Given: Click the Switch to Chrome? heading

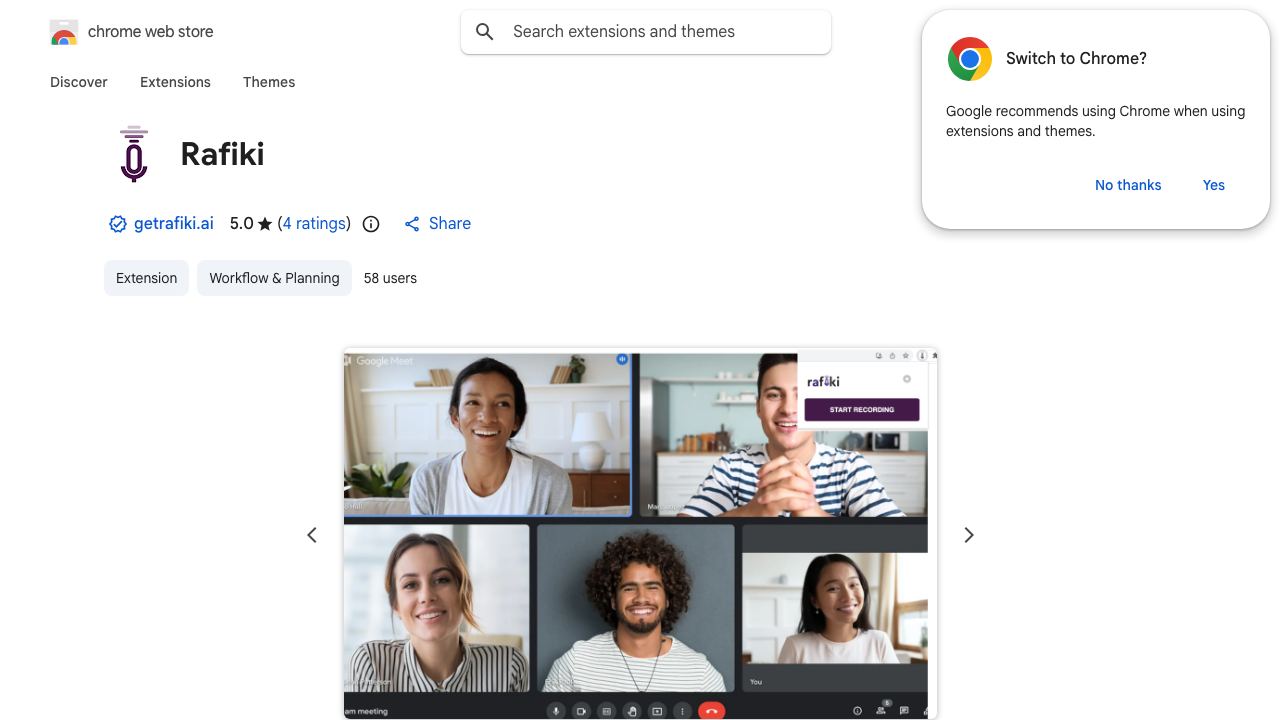Looking at the screenshot, I should coord(1076,58).
